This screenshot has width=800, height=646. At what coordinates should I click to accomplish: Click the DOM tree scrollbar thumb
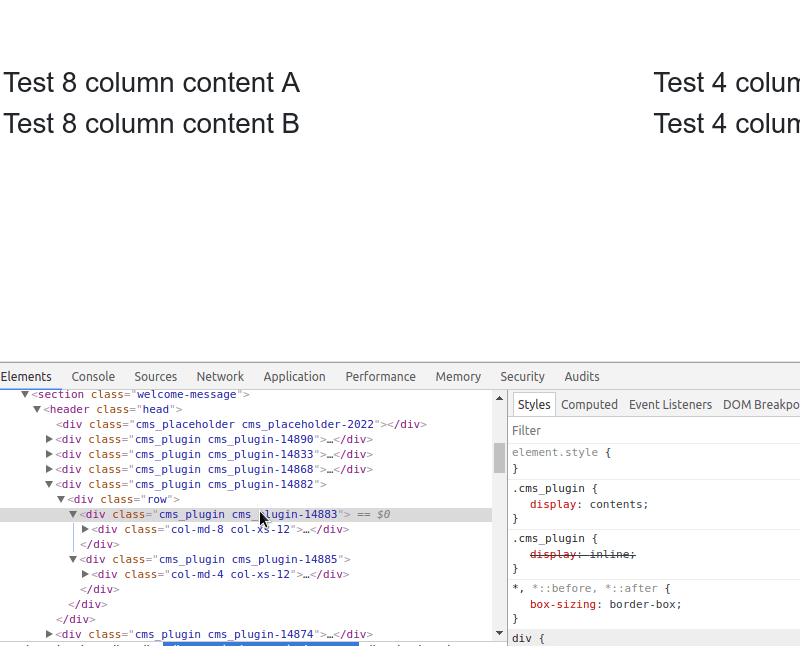click(499, 458)
